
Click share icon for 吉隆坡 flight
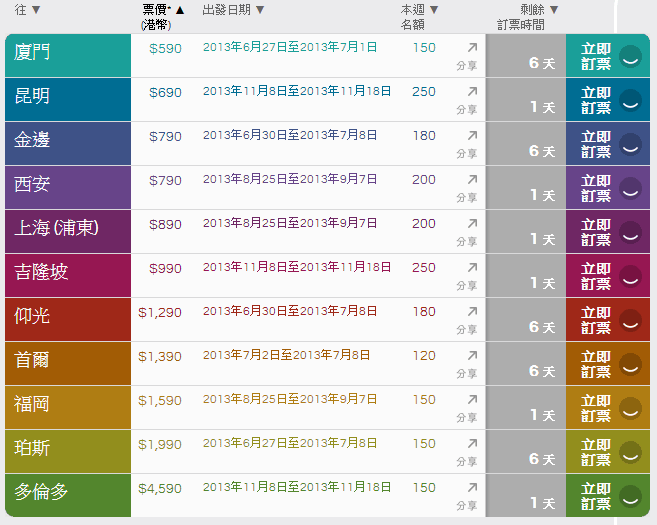[x=472, y=267]
